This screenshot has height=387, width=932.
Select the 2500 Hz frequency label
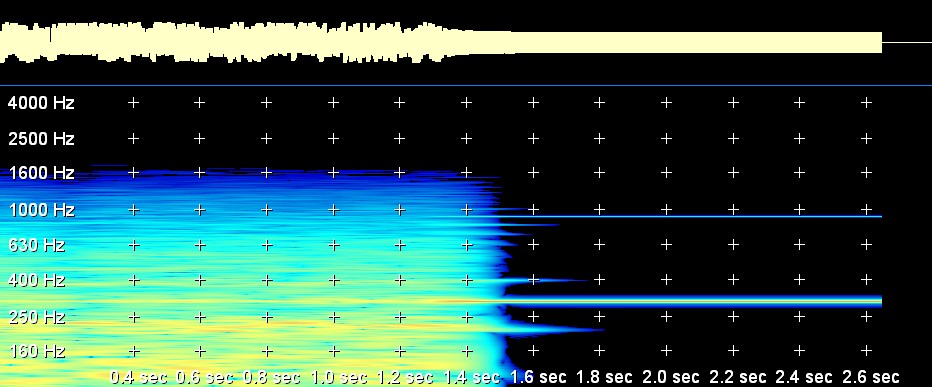tap(41, 139)
